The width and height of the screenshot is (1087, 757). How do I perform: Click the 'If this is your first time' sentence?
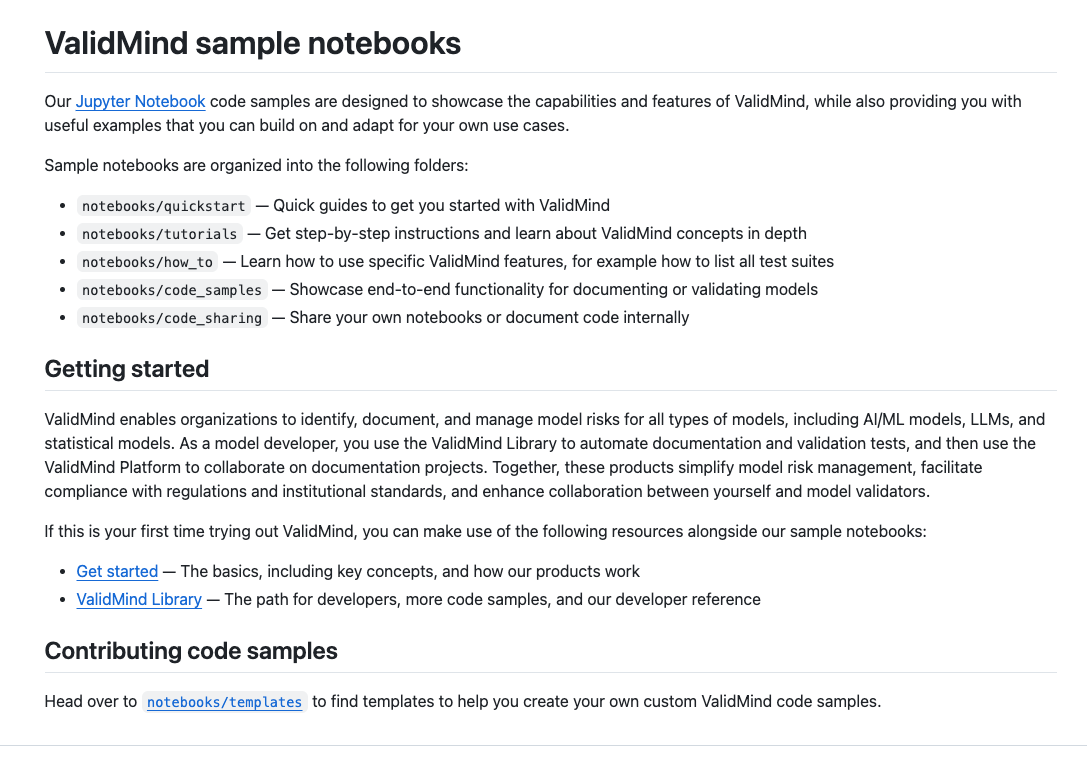(485, 531)
